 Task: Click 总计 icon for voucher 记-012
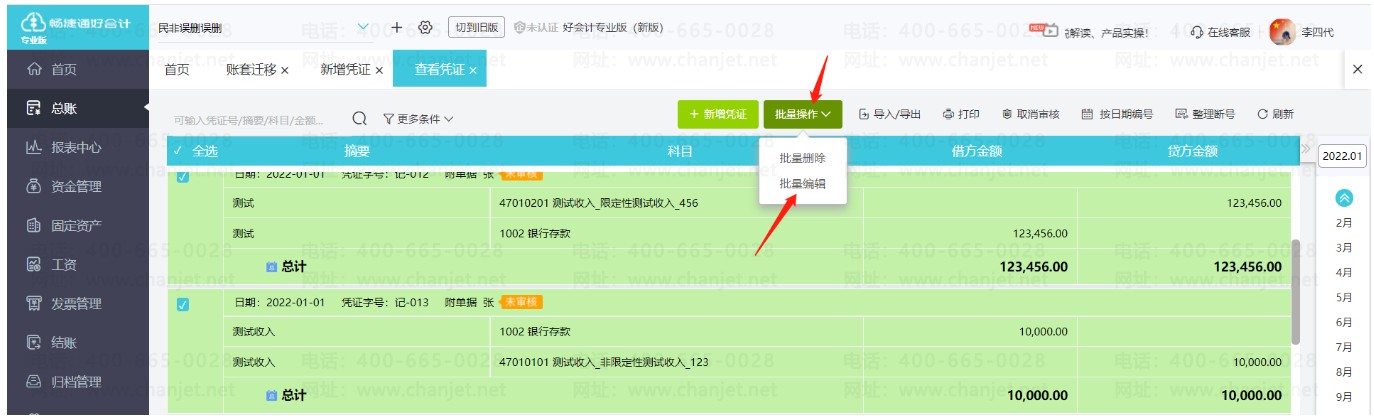271,267
